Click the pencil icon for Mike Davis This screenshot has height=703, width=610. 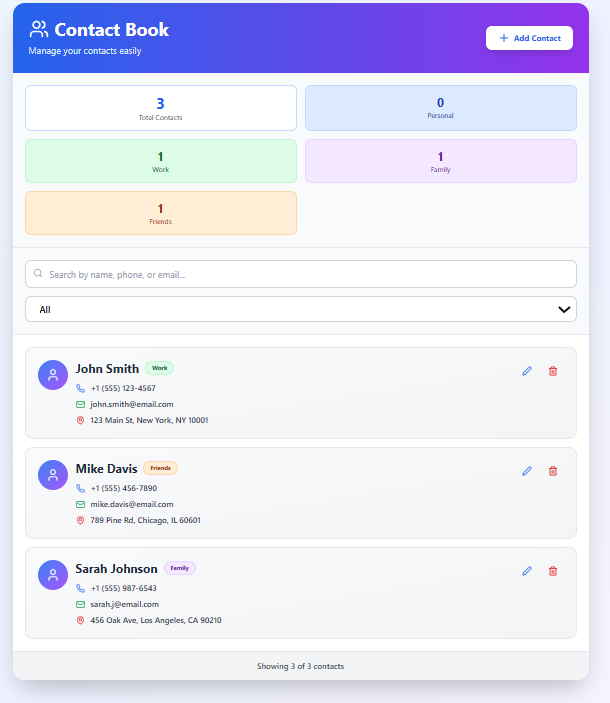click(x=527, y=471)
